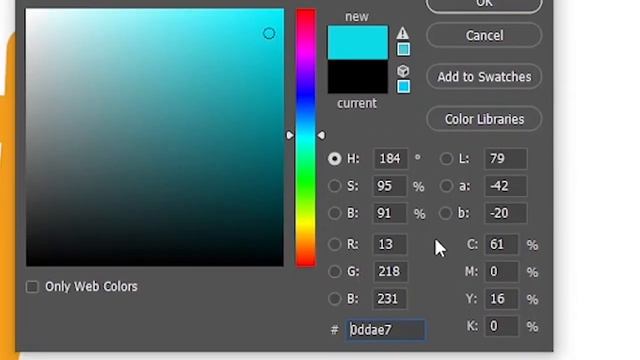
Task: Select the L lightness radio button
Action: (x=446, y=159)
